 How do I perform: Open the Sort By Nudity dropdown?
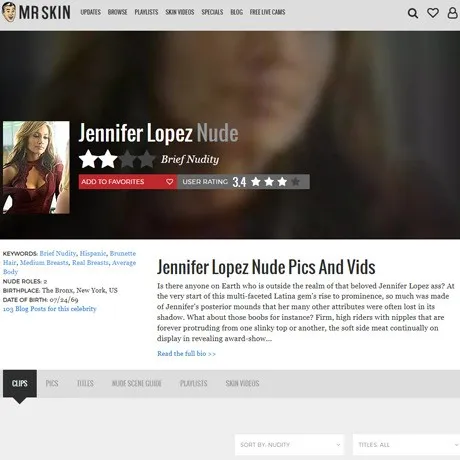tap(289, 445)
